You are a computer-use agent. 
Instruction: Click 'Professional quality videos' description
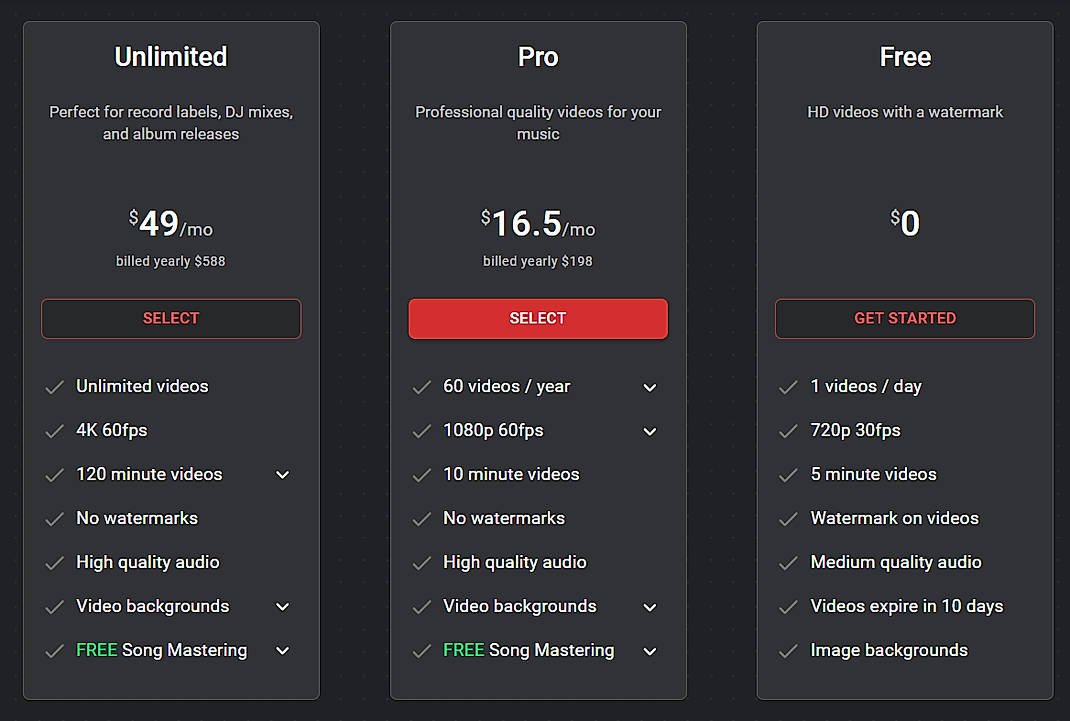pos(538,123)
